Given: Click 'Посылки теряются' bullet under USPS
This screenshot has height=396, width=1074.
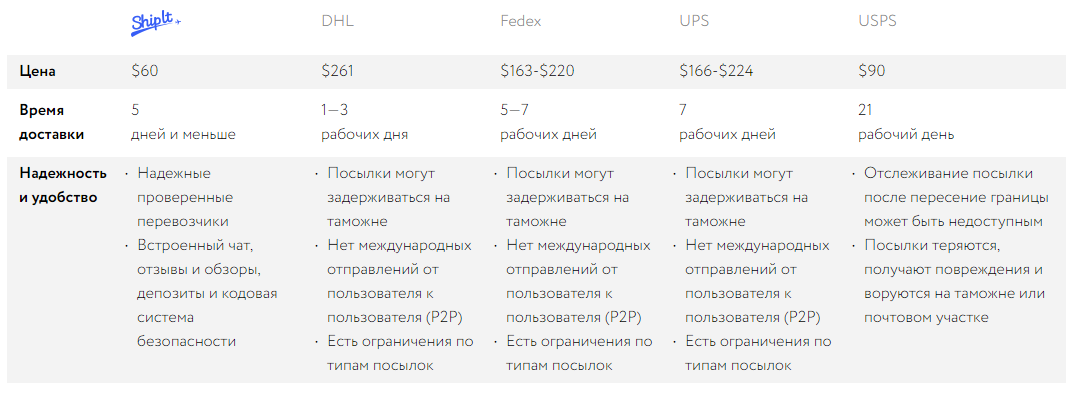Looking at the screenshot, I should (954, 282).
